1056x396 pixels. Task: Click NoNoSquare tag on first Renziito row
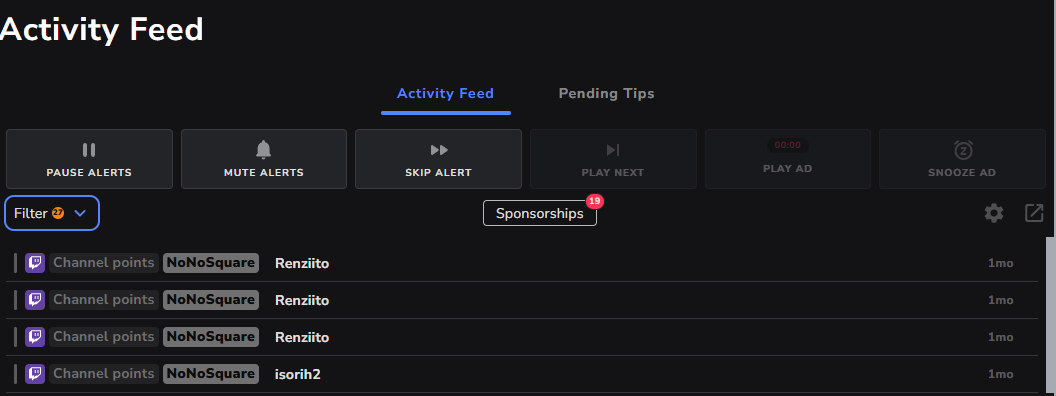[x=211, y=263]
